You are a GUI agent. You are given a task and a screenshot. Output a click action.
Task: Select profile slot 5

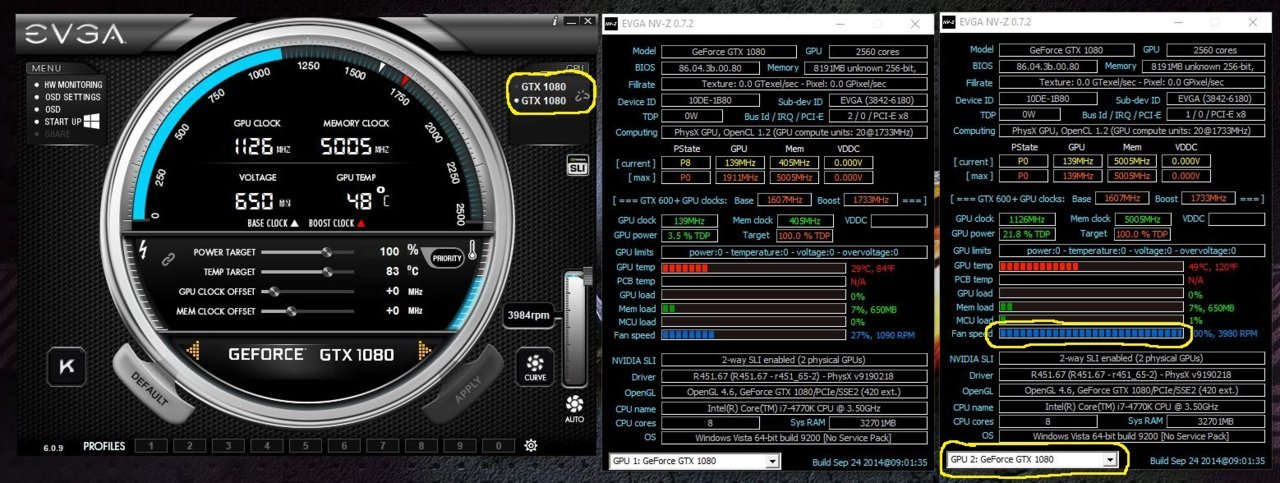point(304,446)
